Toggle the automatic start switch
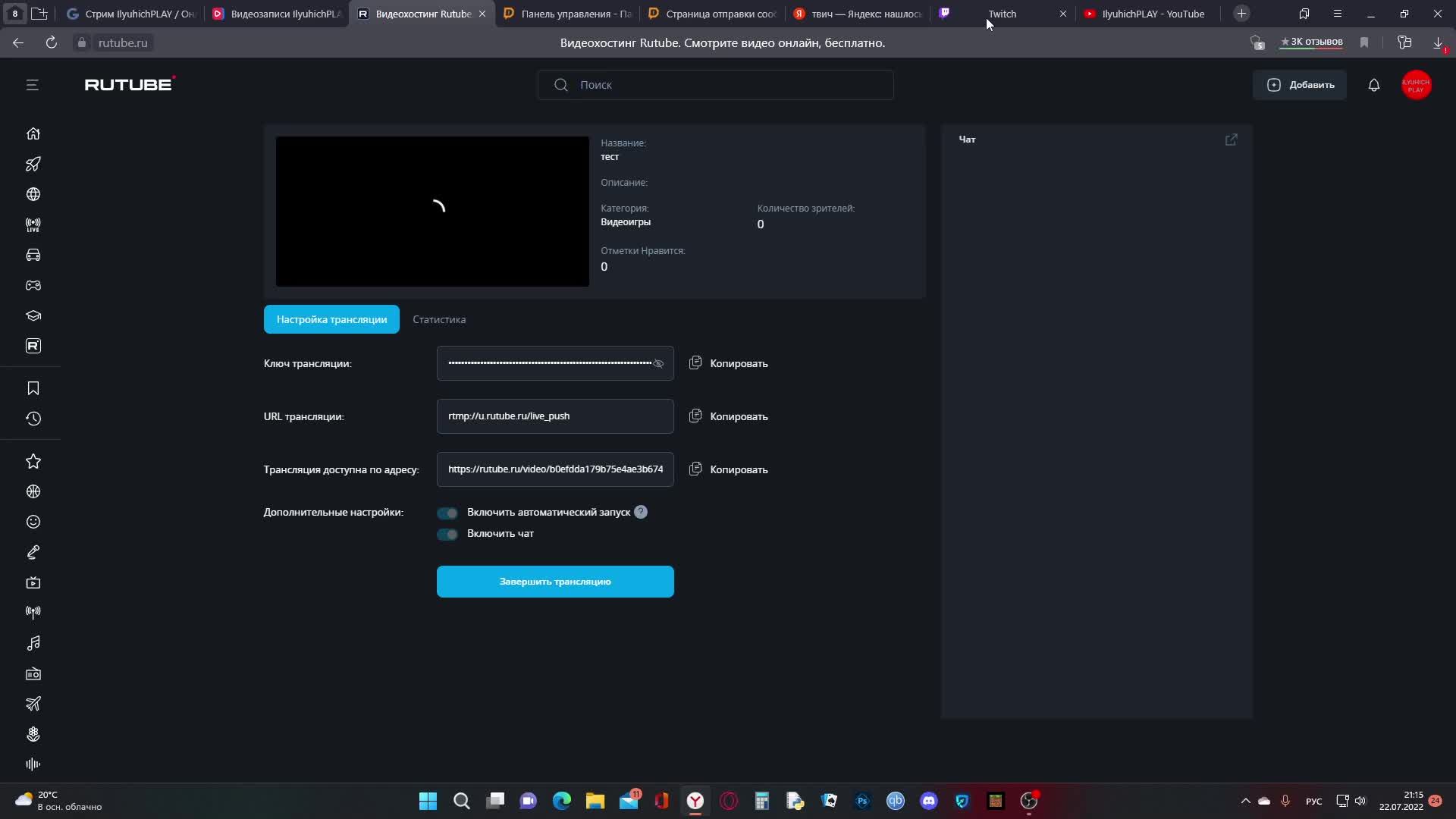 [x=447, y=513]
